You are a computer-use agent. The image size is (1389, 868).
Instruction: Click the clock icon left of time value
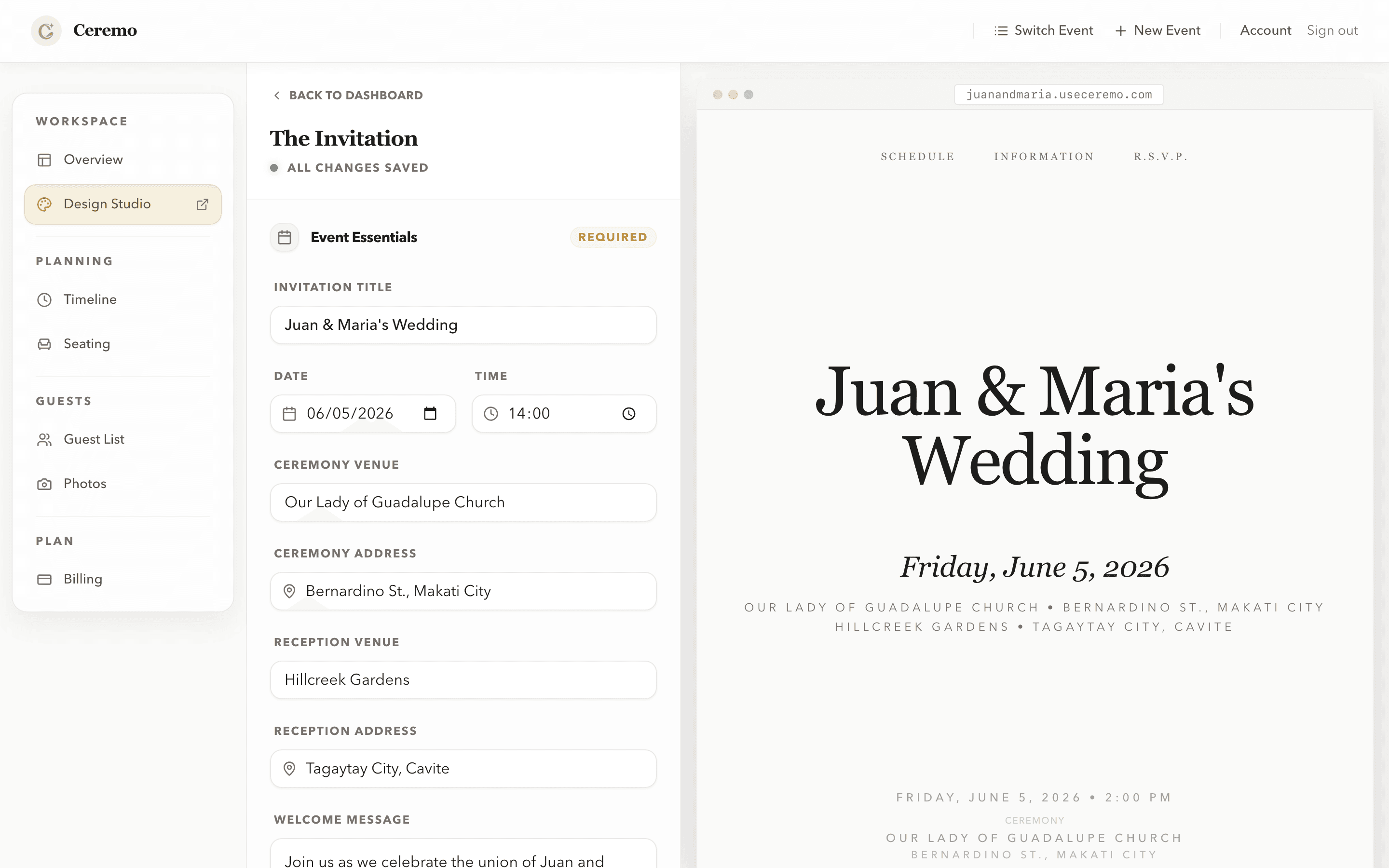491,413
